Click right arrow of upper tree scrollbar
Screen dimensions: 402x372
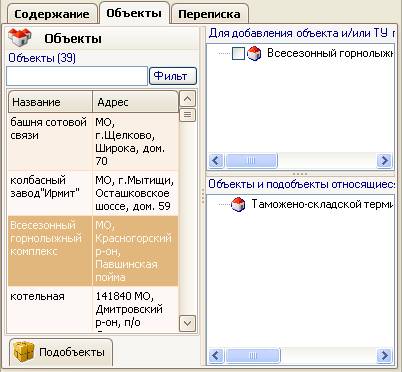click(x=384, y=161)
